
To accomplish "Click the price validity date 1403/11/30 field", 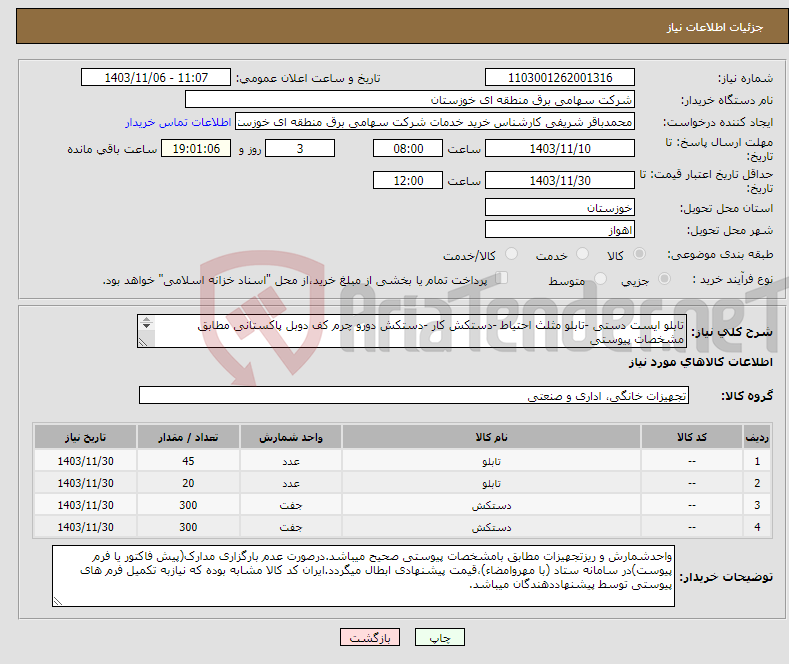I will [560, 180].
